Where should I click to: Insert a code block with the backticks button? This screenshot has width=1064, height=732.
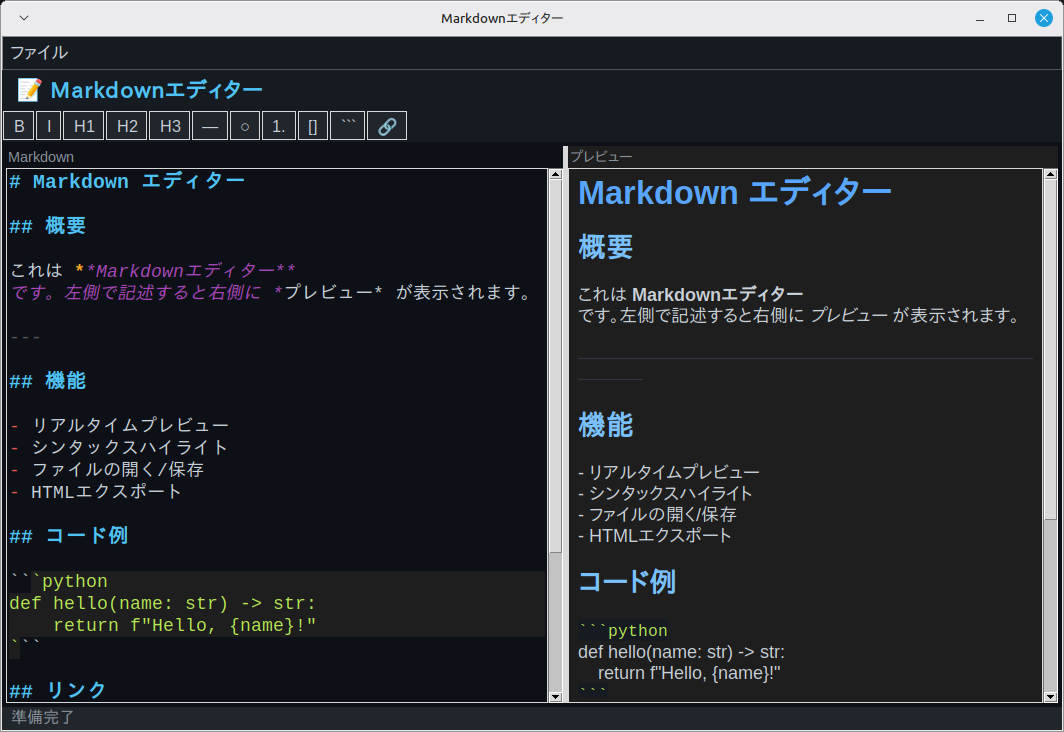347,126
